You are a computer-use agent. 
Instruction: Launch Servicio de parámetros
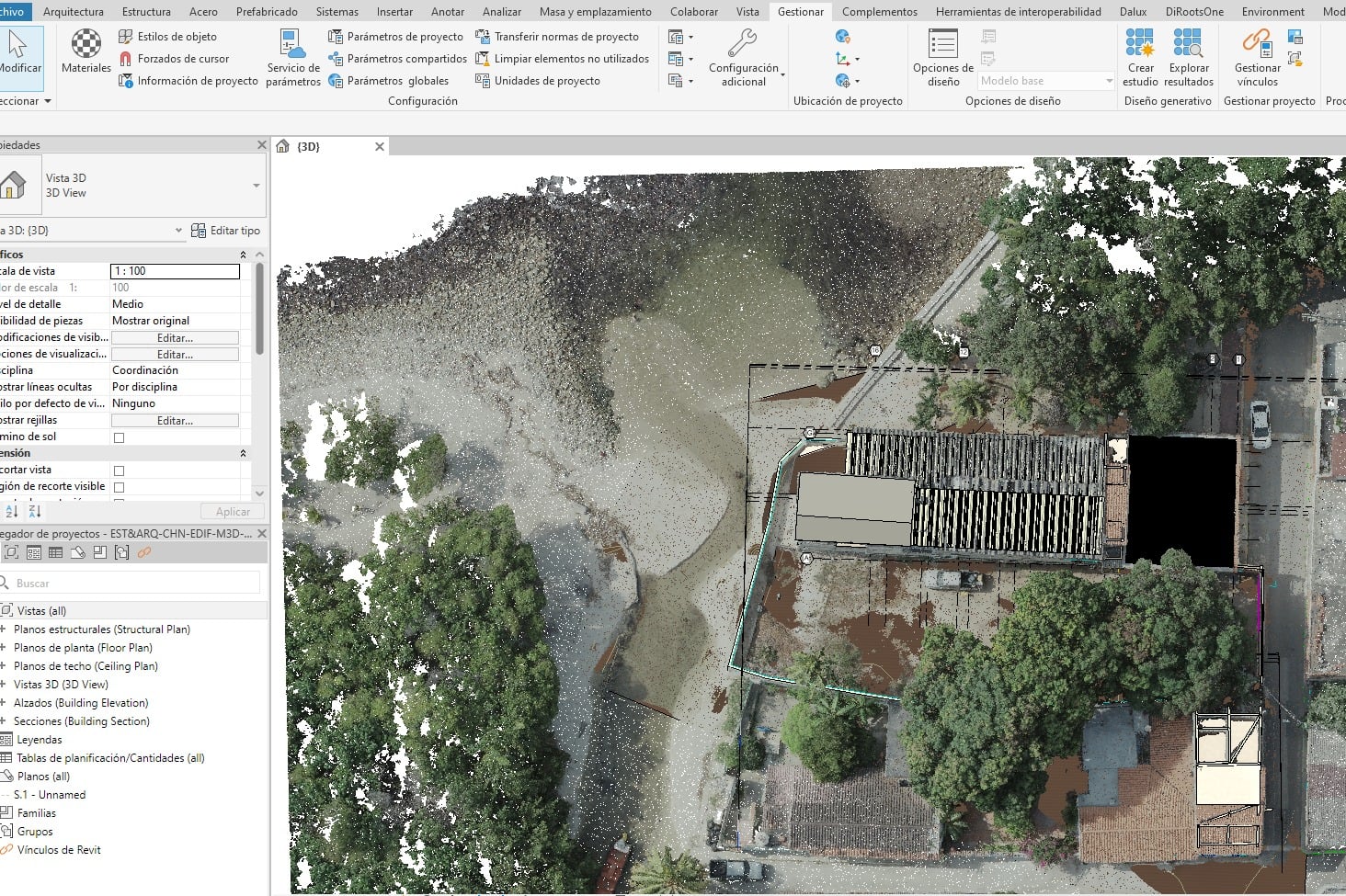click(x=293, y=58)
